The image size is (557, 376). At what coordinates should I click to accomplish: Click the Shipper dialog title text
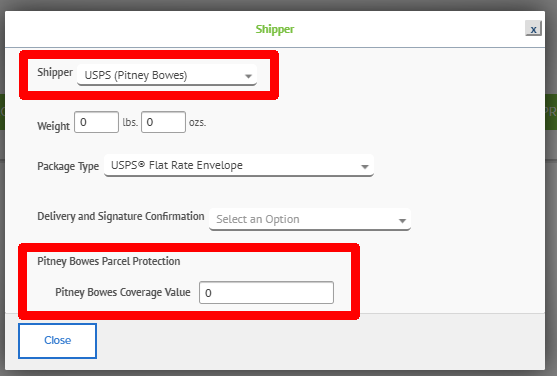275,29
